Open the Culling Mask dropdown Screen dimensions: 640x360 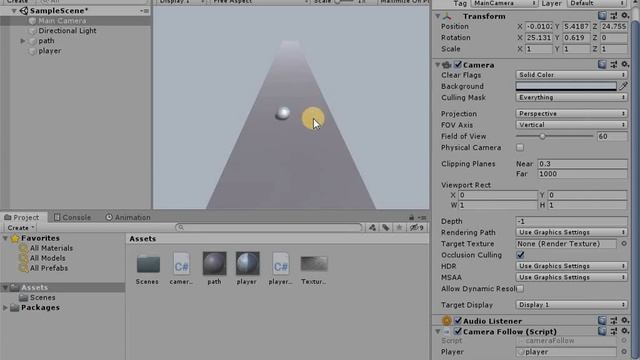click(571, 97)
